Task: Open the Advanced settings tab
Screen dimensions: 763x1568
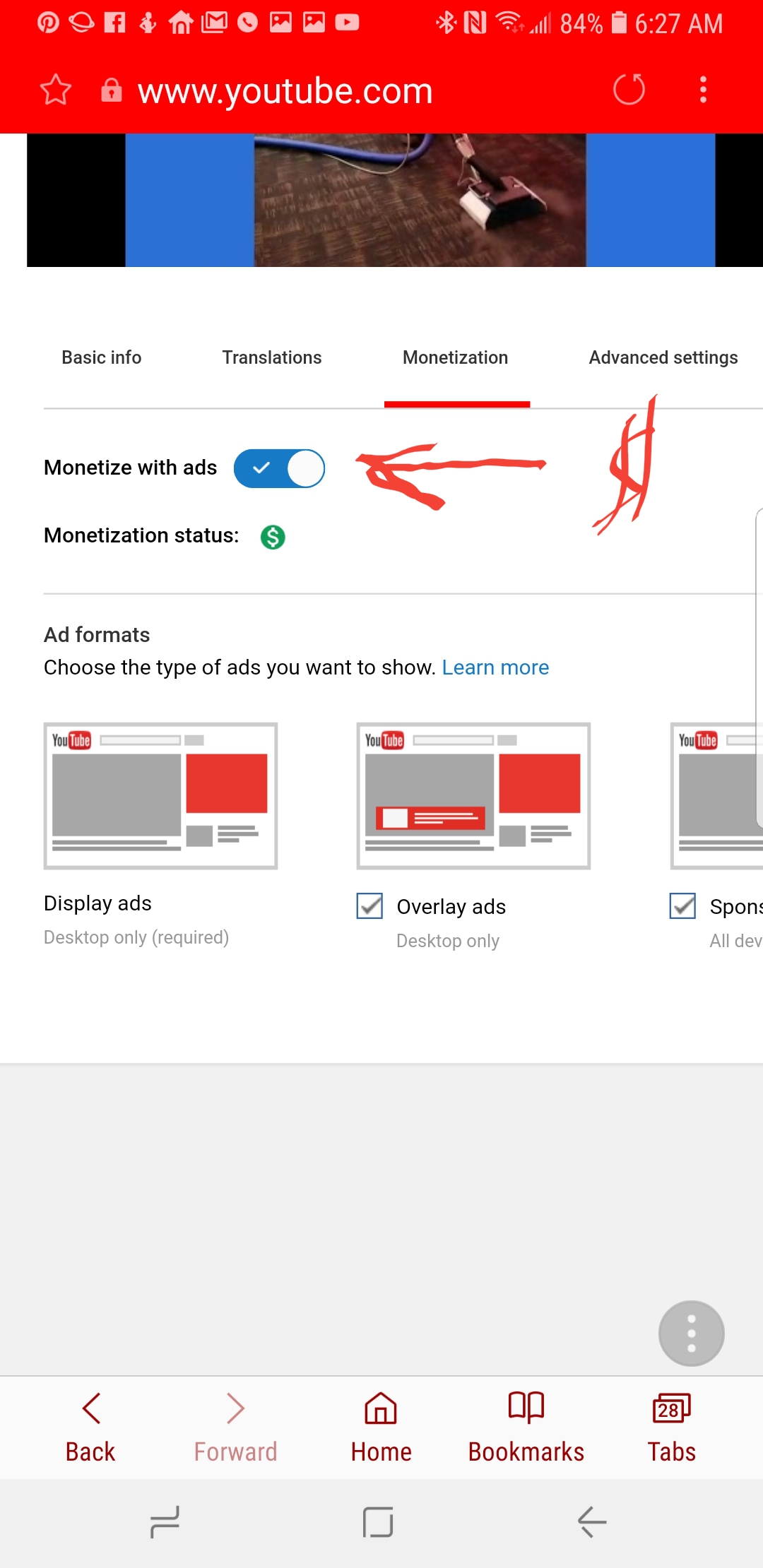Action: coord(663,357)
